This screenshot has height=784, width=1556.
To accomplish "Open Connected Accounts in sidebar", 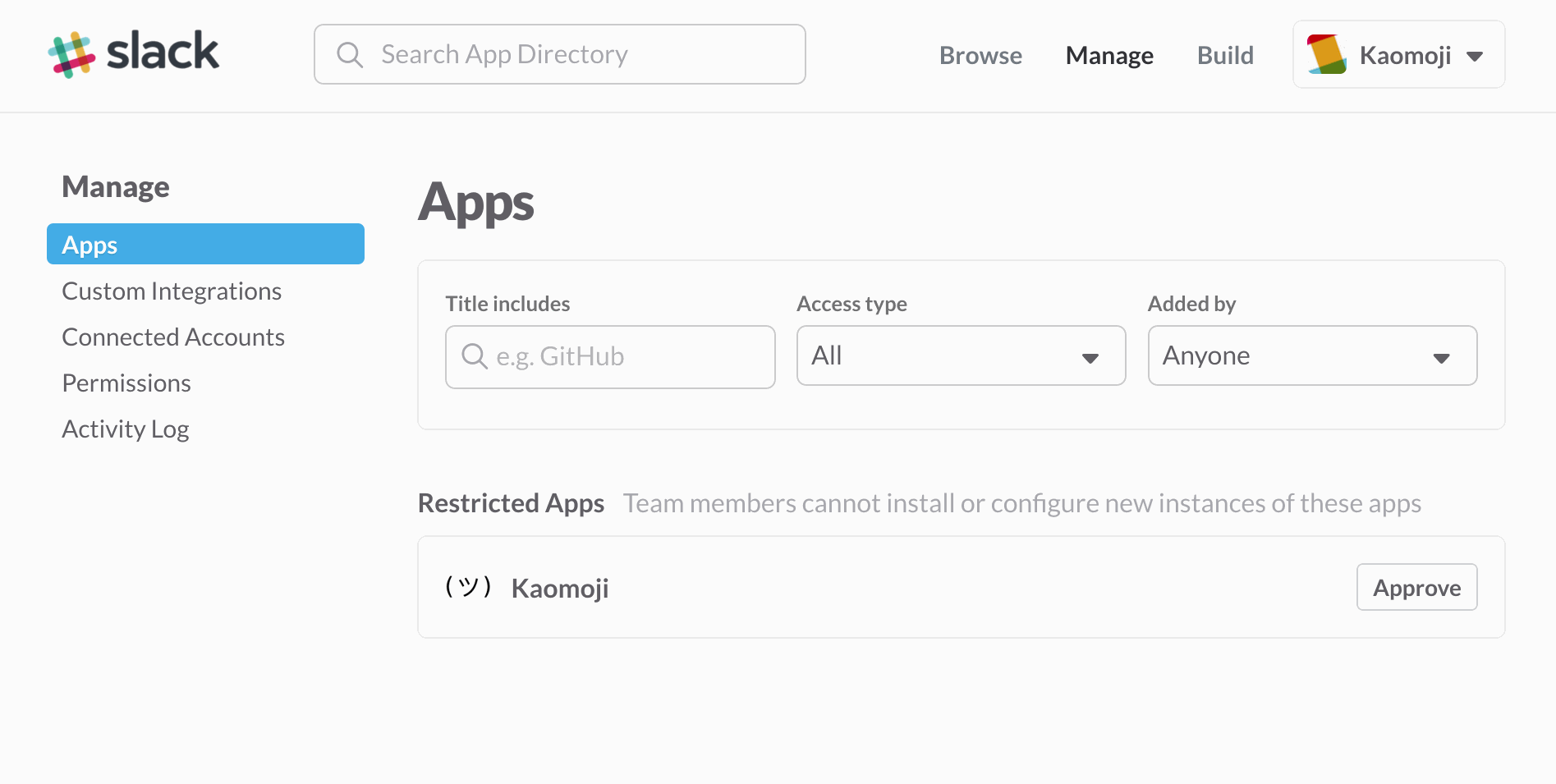I will coord(173,337).
